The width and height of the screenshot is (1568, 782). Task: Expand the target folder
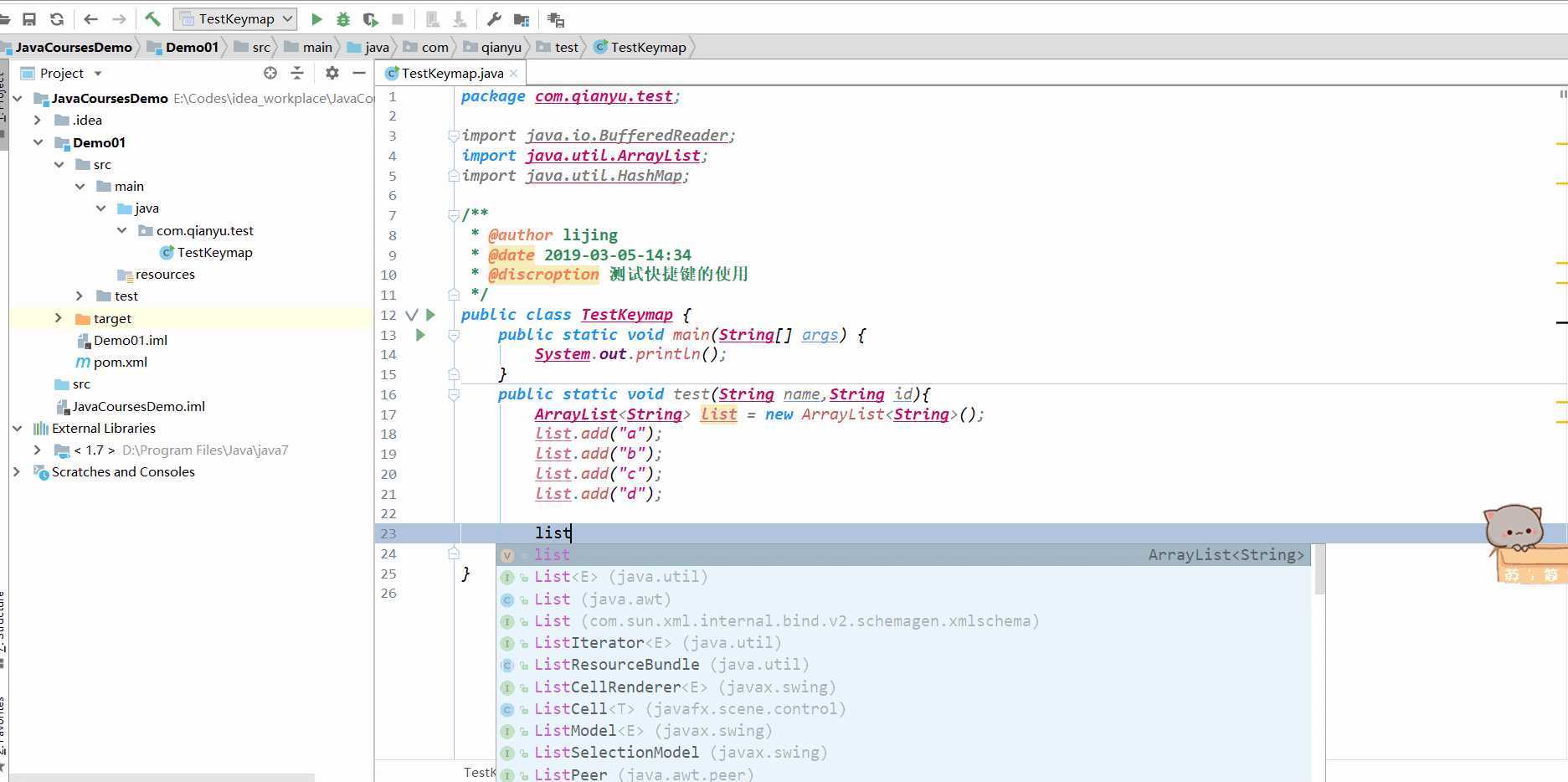58,318
